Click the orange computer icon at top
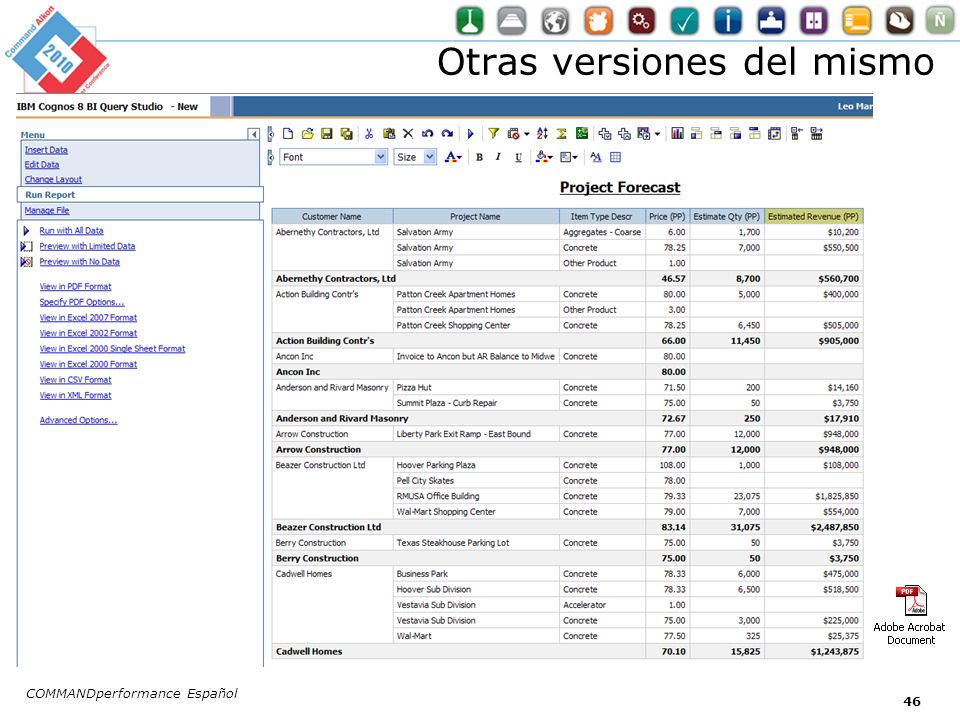 tap(857, 21)
